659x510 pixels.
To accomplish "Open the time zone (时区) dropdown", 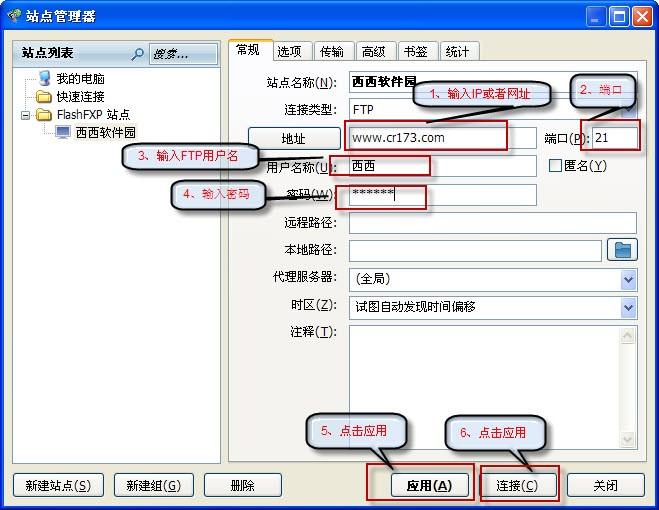I will pyautogui.click(x=629, y=307).
